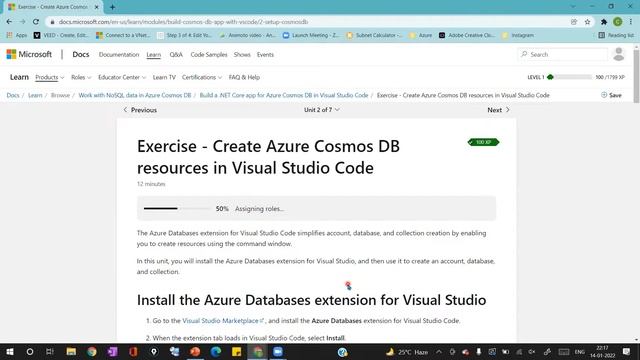Click the Docs search field
The height and width of the screenshot is (360, 640).
pos(562,54)
